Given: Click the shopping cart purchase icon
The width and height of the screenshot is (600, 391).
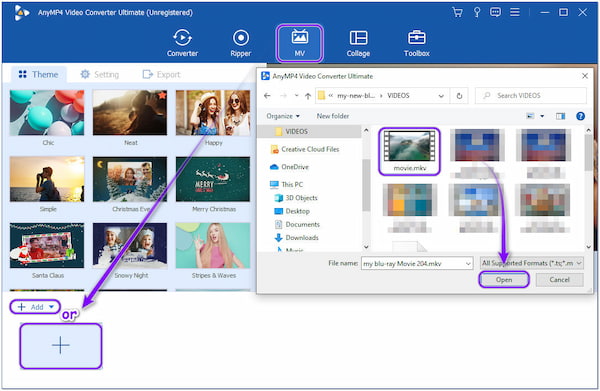Looking at the screenshot, I should [457, 12].
